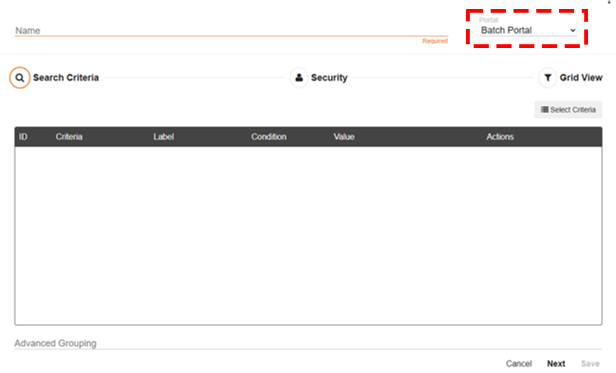Click the Condition column header
The width and height of the screenshot is (616, 373).
coord(269,137)
